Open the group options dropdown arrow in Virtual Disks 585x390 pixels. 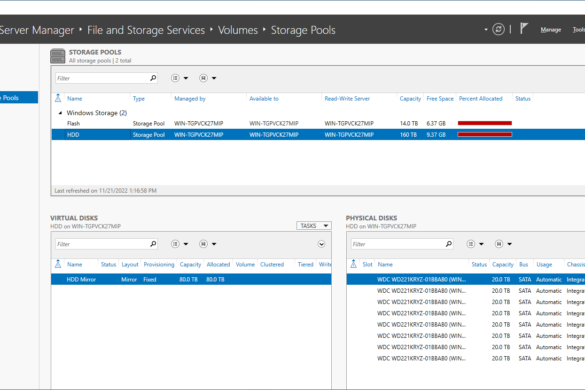click(214, 244)
